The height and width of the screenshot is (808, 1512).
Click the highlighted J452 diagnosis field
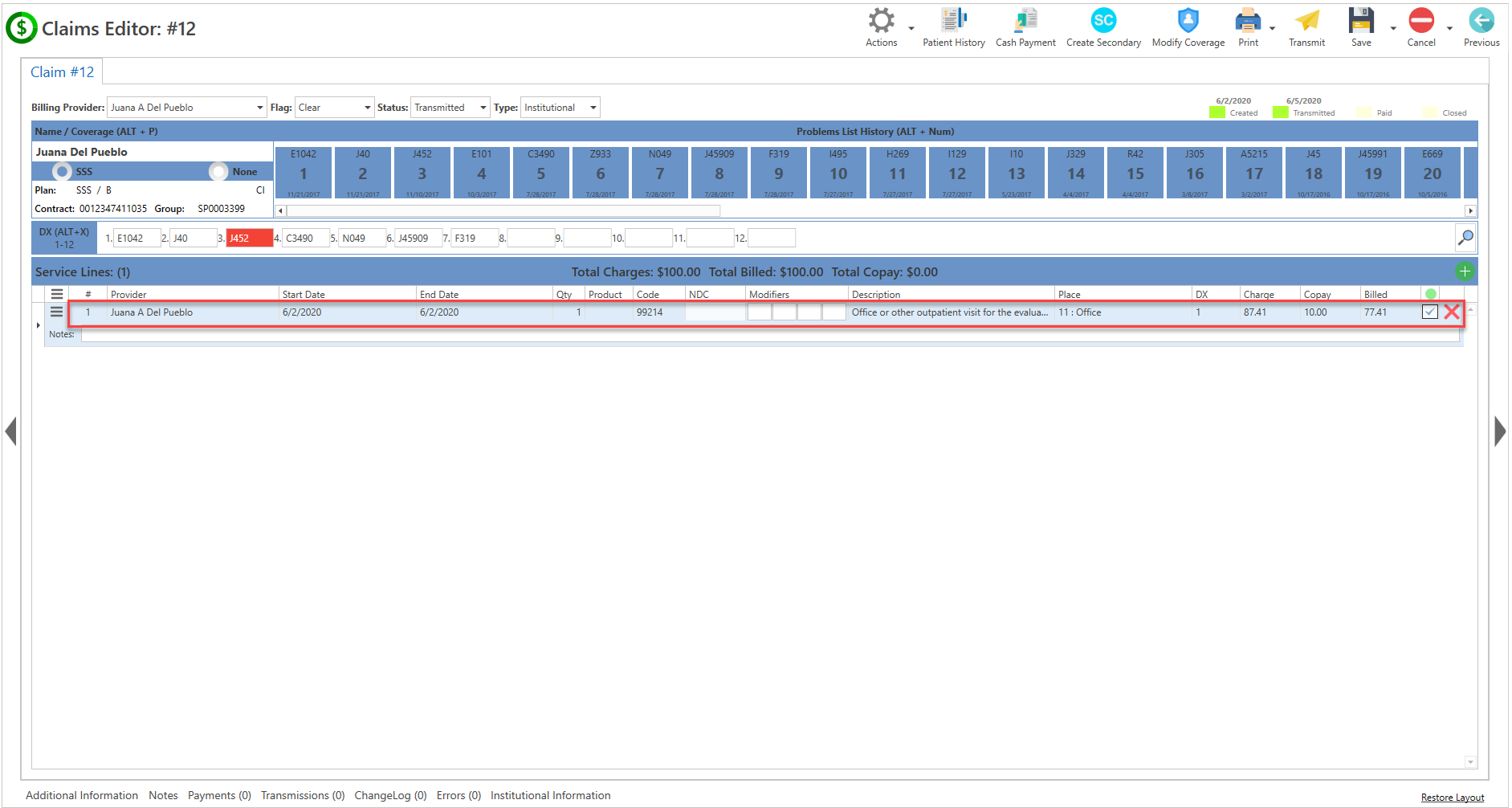click(x=250, y=238)
